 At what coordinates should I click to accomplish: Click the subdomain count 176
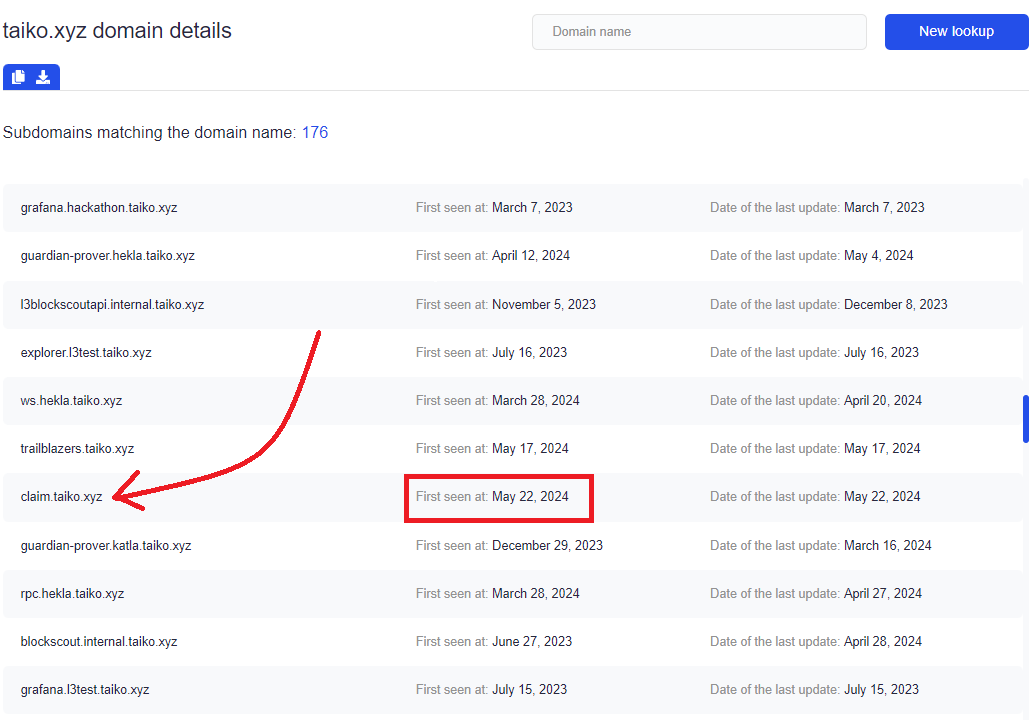[314, 133]
